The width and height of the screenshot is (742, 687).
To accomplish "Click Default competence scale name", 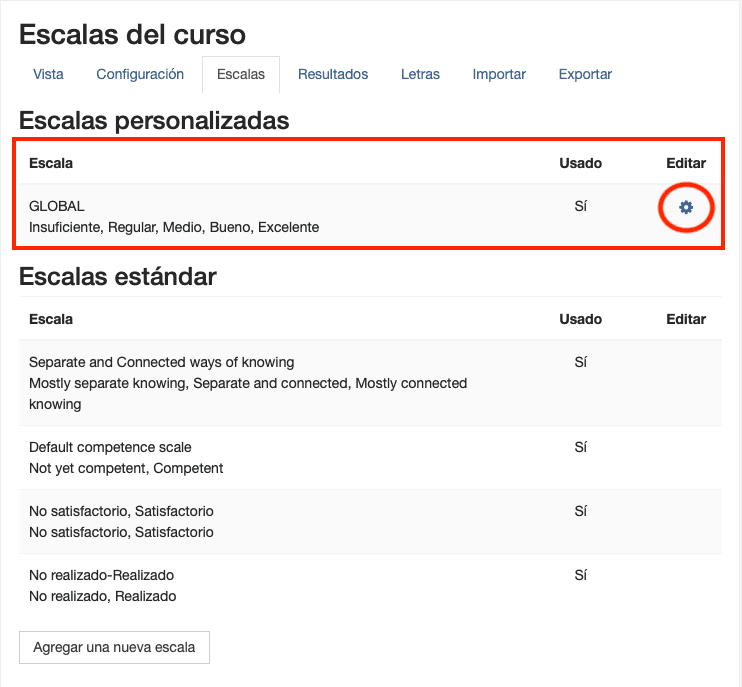I will [x=110, y=448].
